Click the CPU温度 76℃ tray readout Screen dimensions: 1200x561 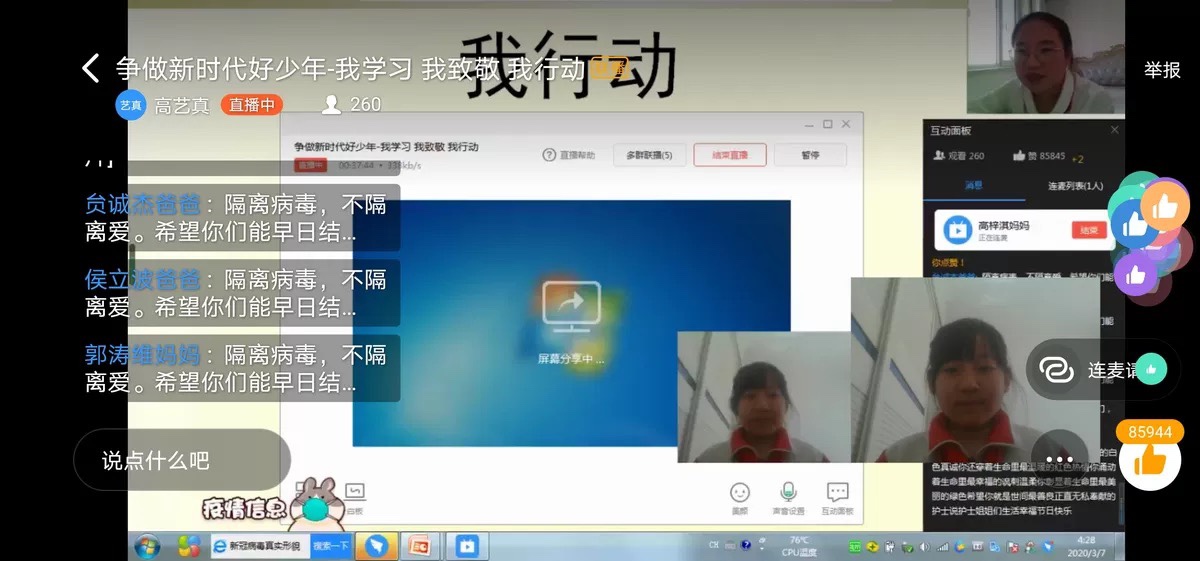click(x=798, y=546)
